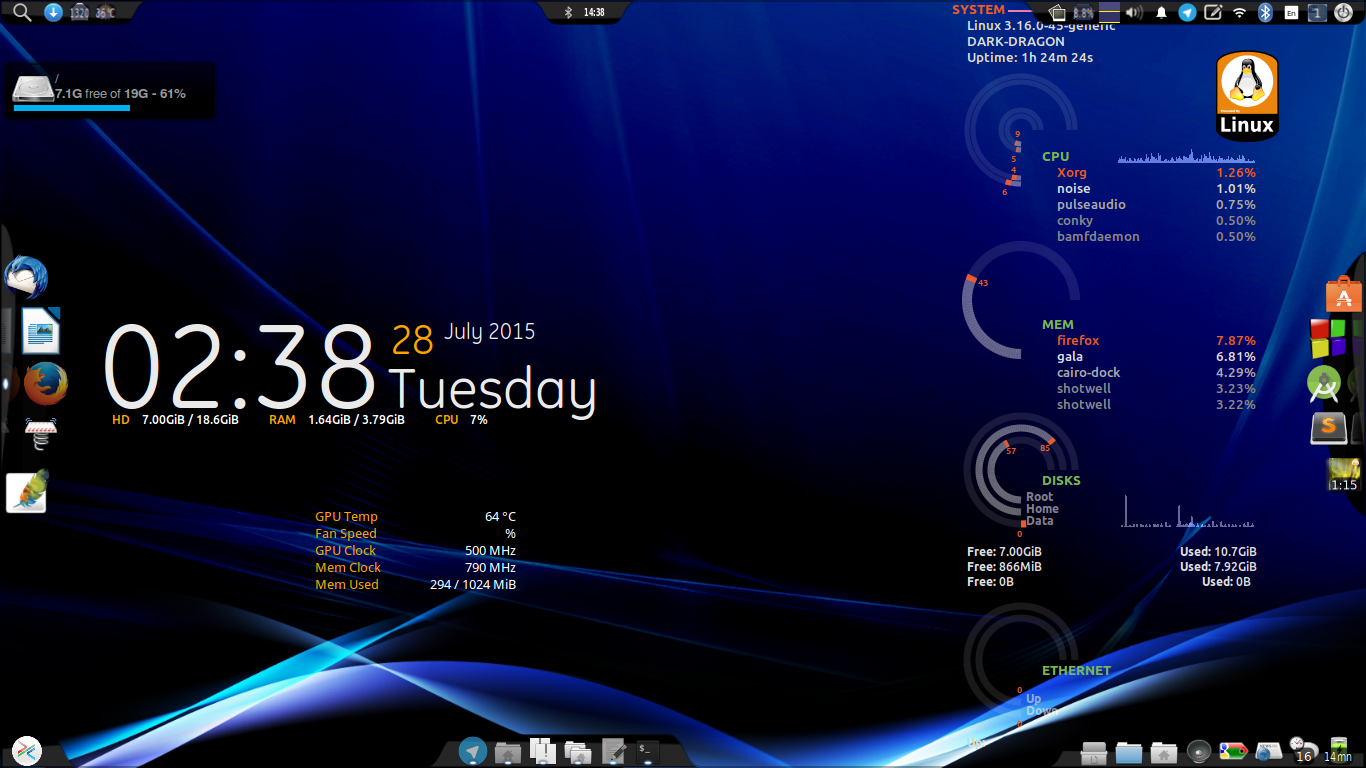
Task: Click the root disk usage bar
Action: pyautogui.click(x=72, y=107)
